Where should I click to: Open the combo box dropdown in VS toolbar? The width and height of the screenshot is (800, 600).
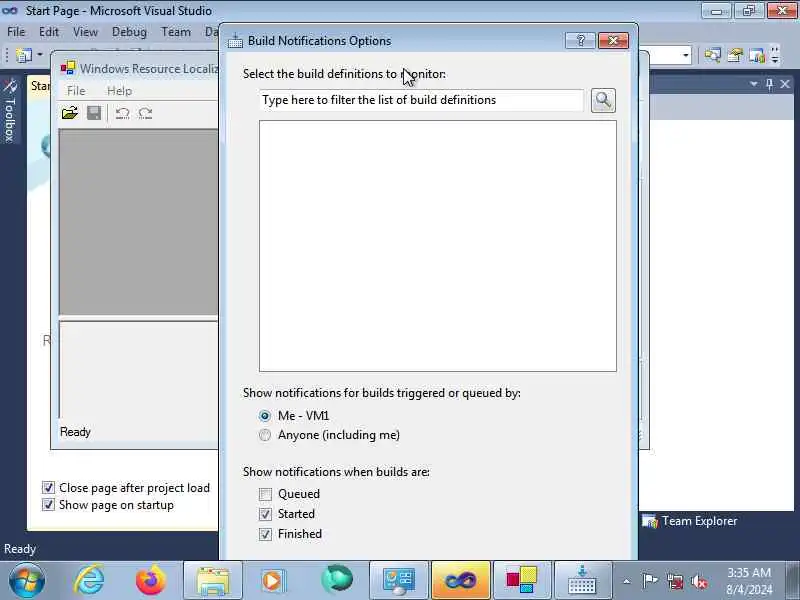[686, 55]
